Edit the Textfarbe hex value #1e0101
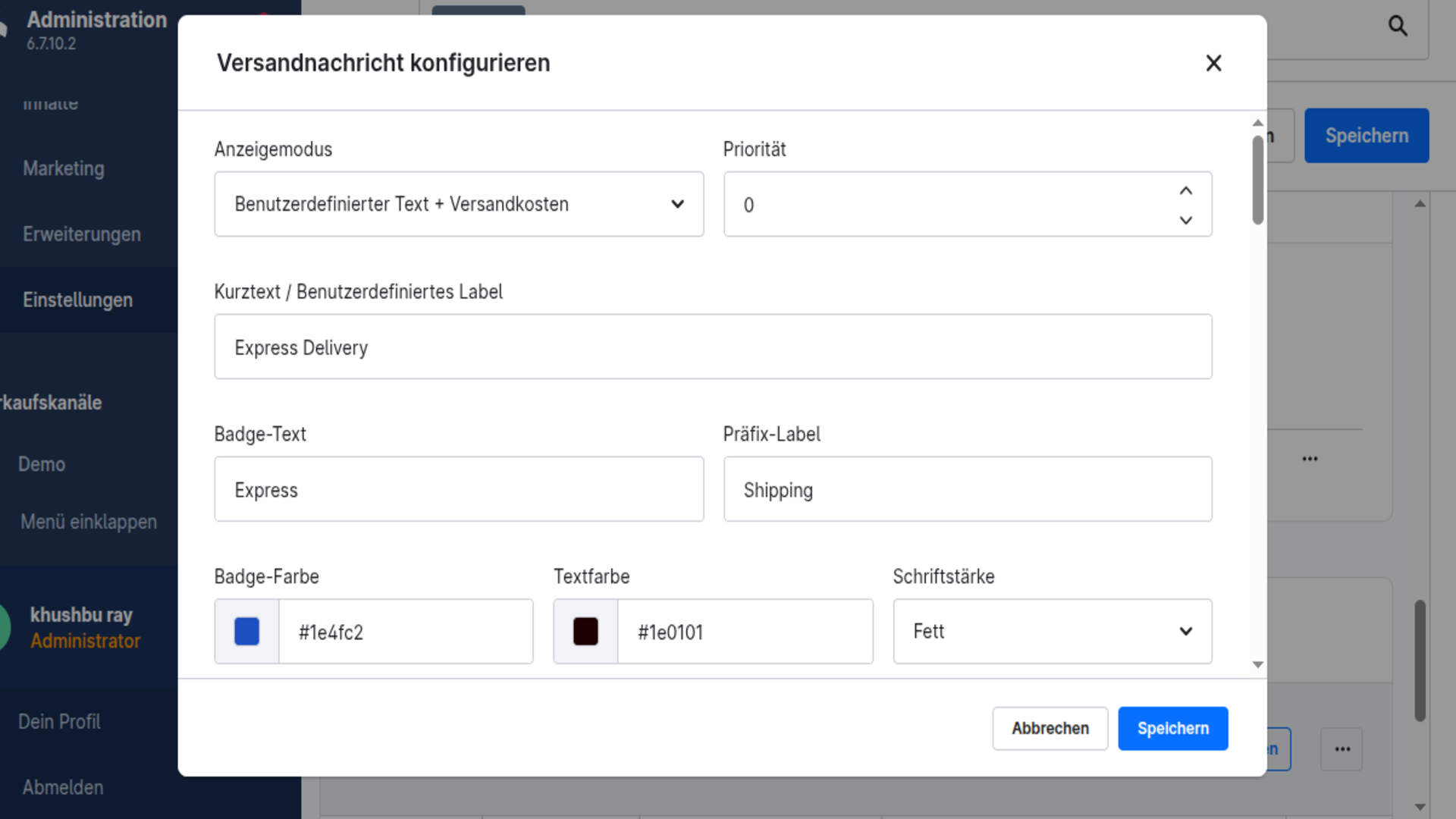 click(745, 632)
